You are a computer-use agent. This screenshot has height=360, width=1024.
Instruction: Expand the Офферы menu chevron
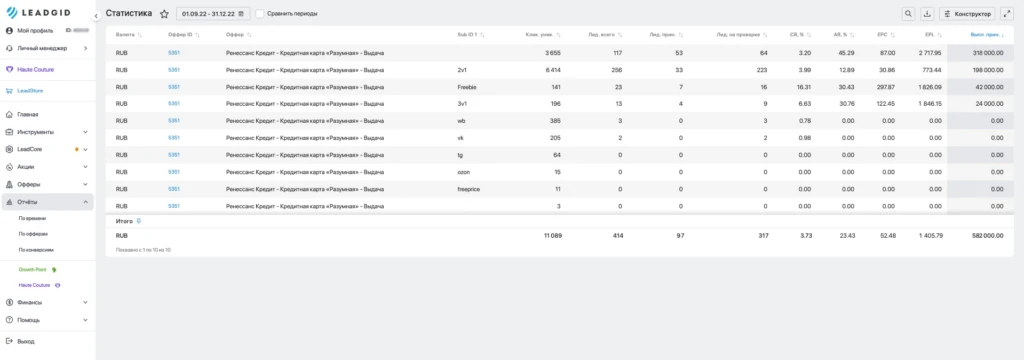point(86,184)
